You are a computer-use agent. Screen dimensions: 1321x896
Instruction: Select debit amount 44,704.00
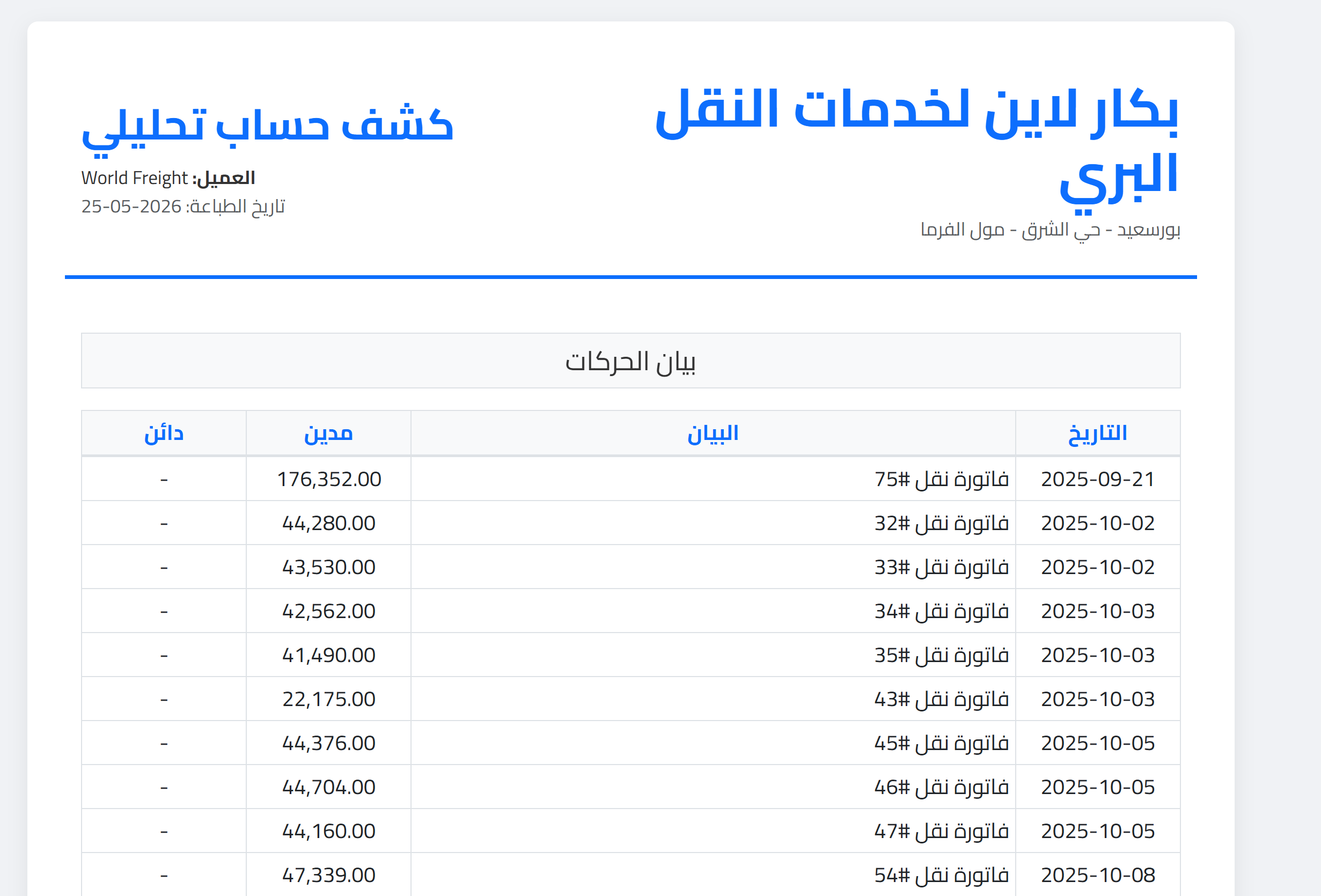coord(329,788)
